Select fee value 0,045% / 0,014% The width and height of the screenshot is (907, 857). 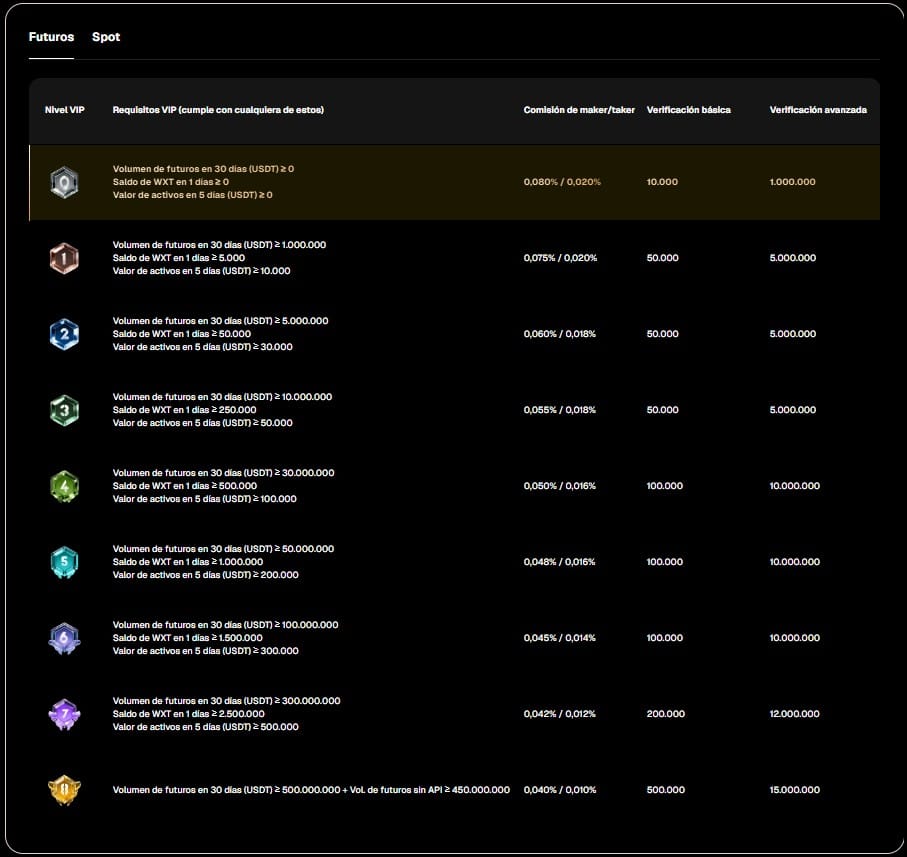tap(560, 638)
